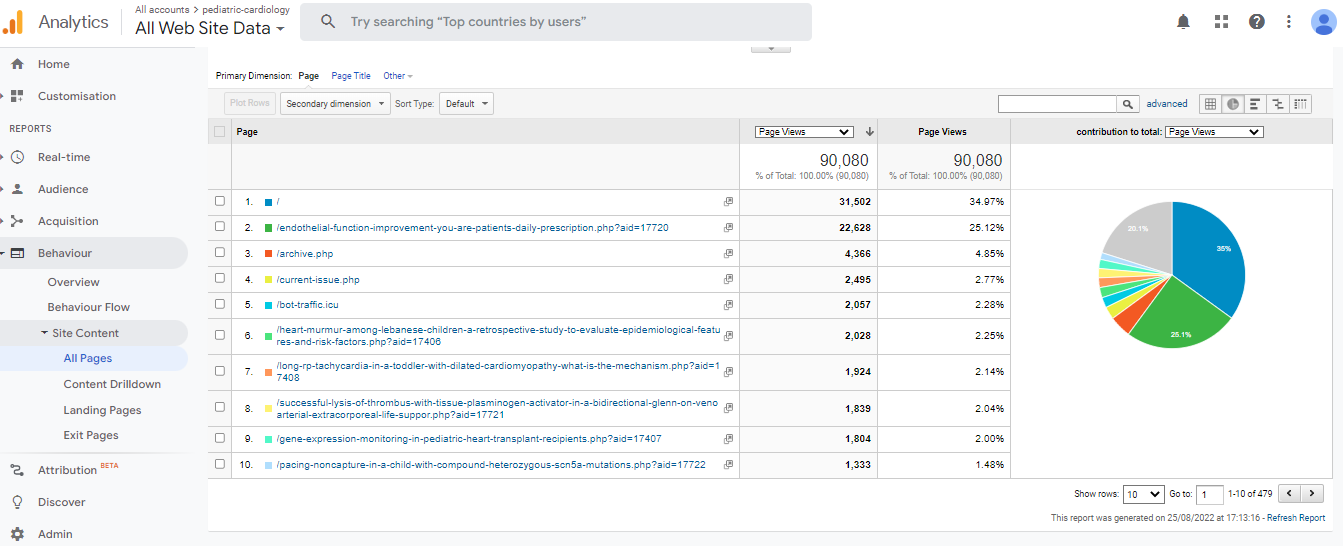Check the /current-issue.php row checkbox
Viewport: 1343px width, 546px height.
[x=220, y=280]
